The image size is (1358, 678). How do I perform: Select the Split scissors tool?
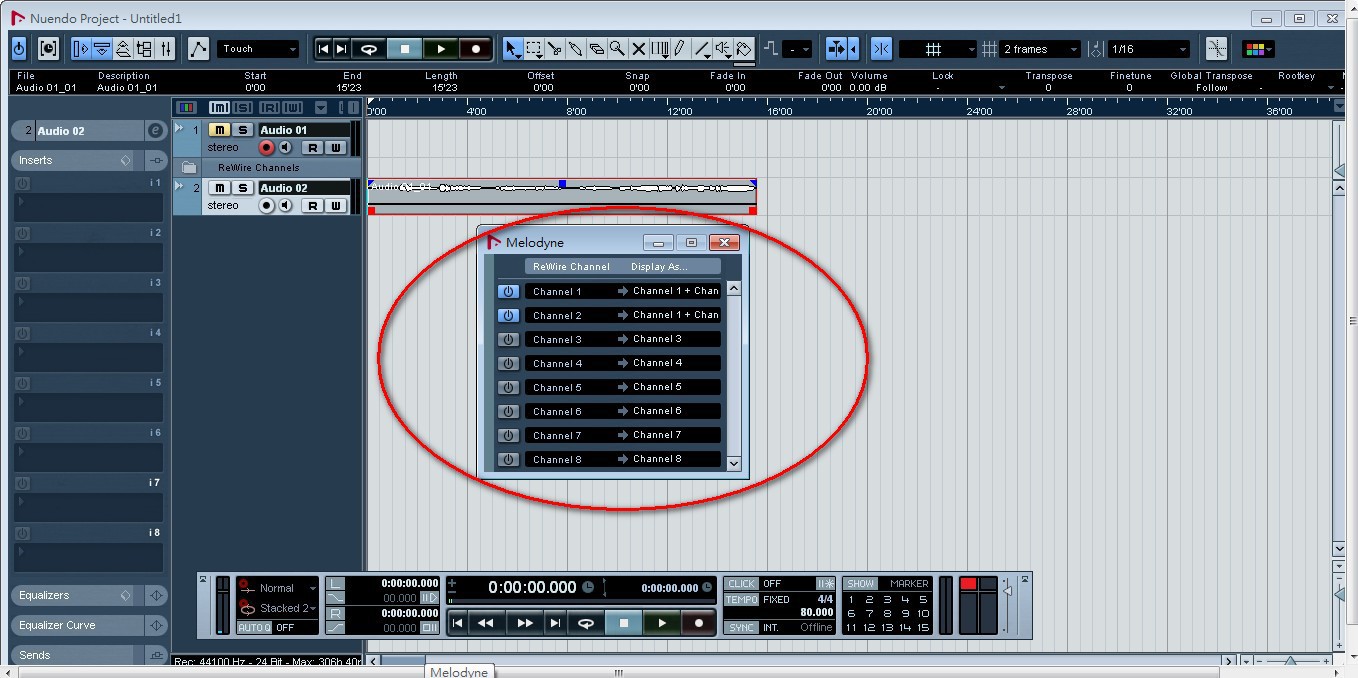555,49
